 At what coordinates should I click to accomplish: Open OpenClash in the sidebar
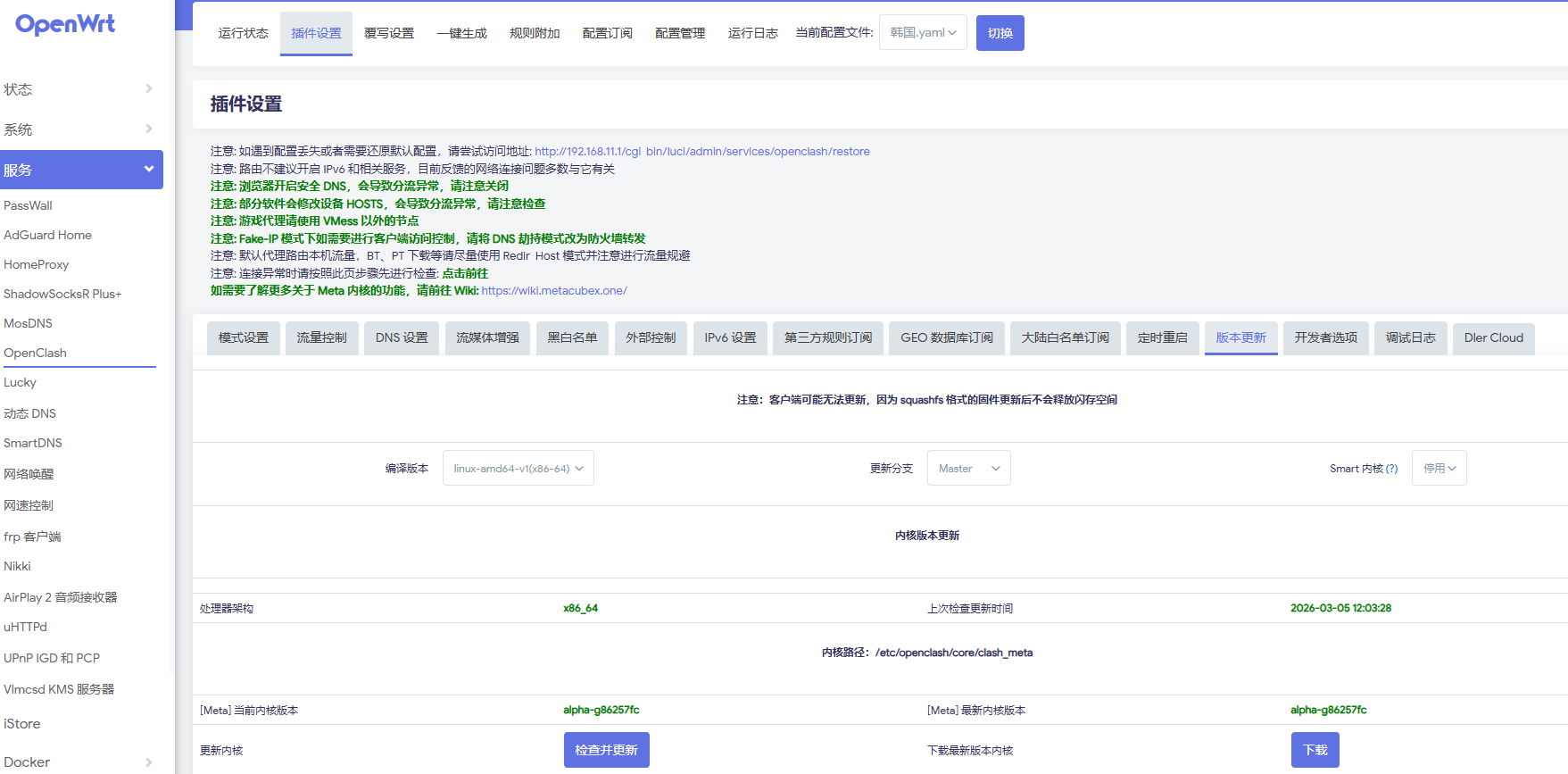point(35,353)
